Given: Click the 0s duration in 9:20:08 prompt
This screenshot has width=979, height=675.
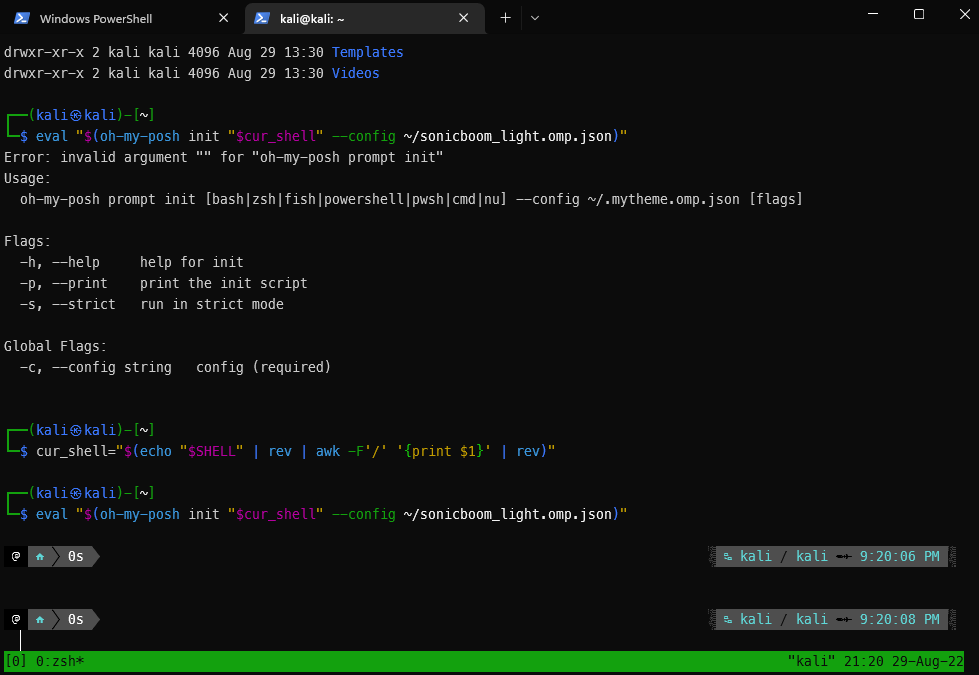Looking at the screenshot, I should (76, 619).
